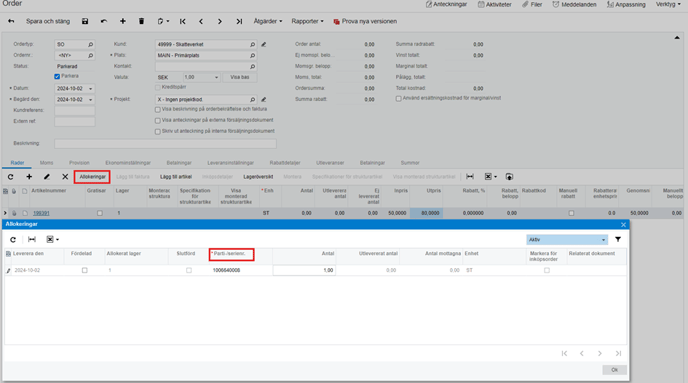Refresh the Rader grid
Viewport: 688px width, 383px height.
11,176
